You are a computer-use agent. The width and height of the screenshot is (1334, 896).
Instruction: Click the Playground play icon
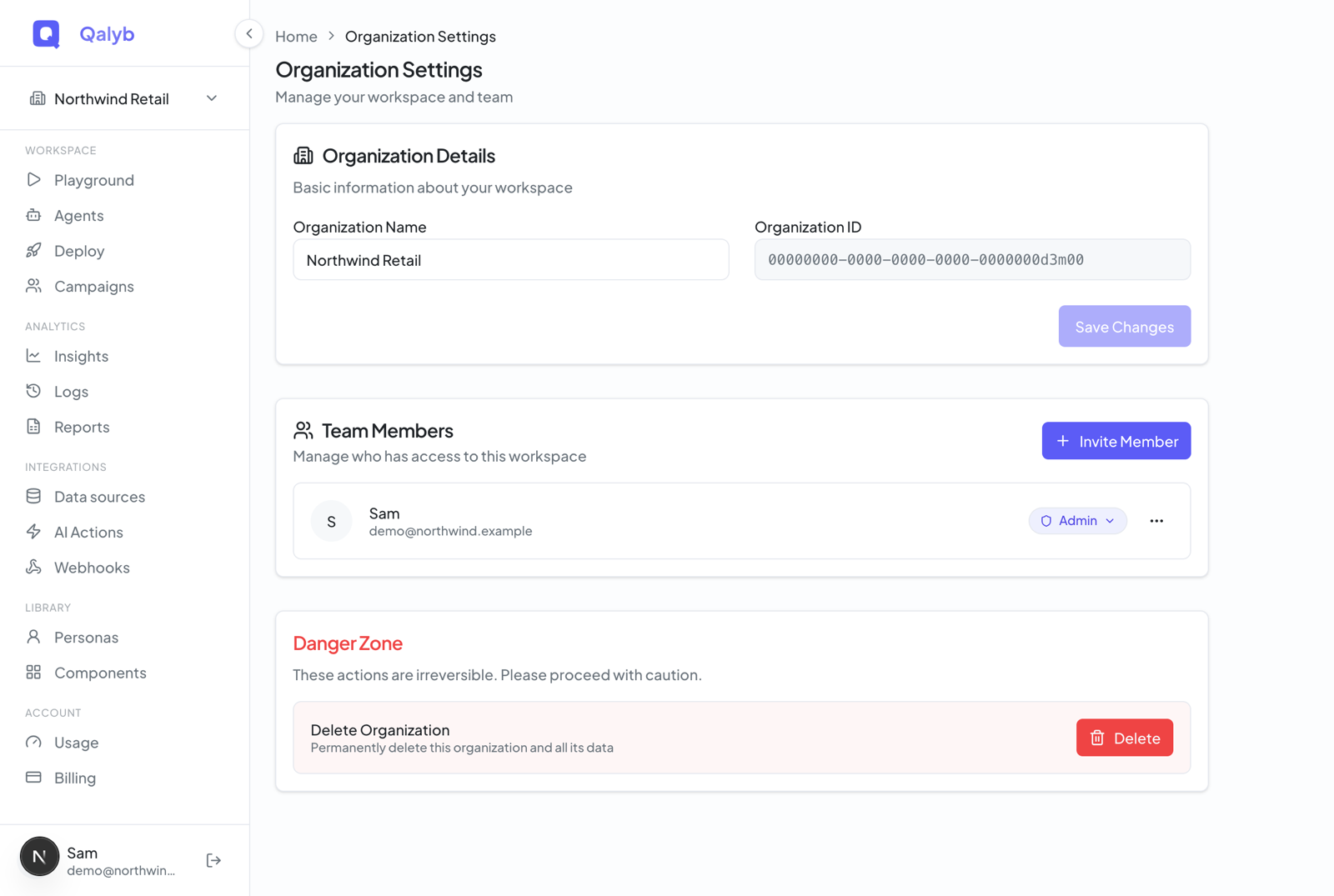pos(33,180)
